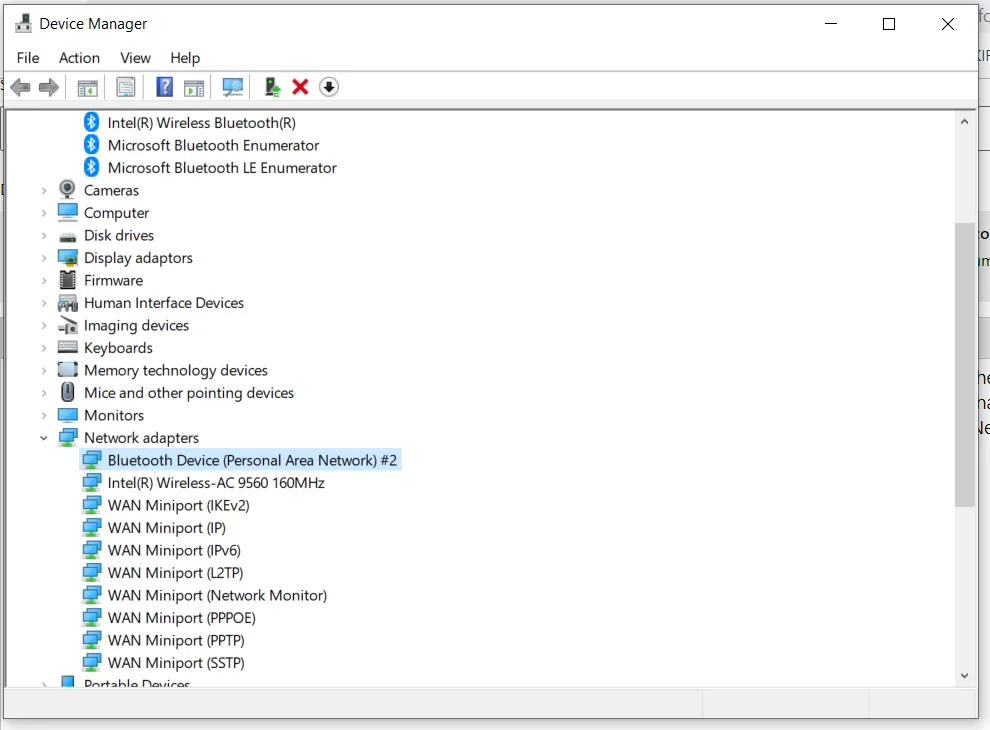This screenshot has height=730, width=990.
Task: Open the View menu
Action: [135, 58]
